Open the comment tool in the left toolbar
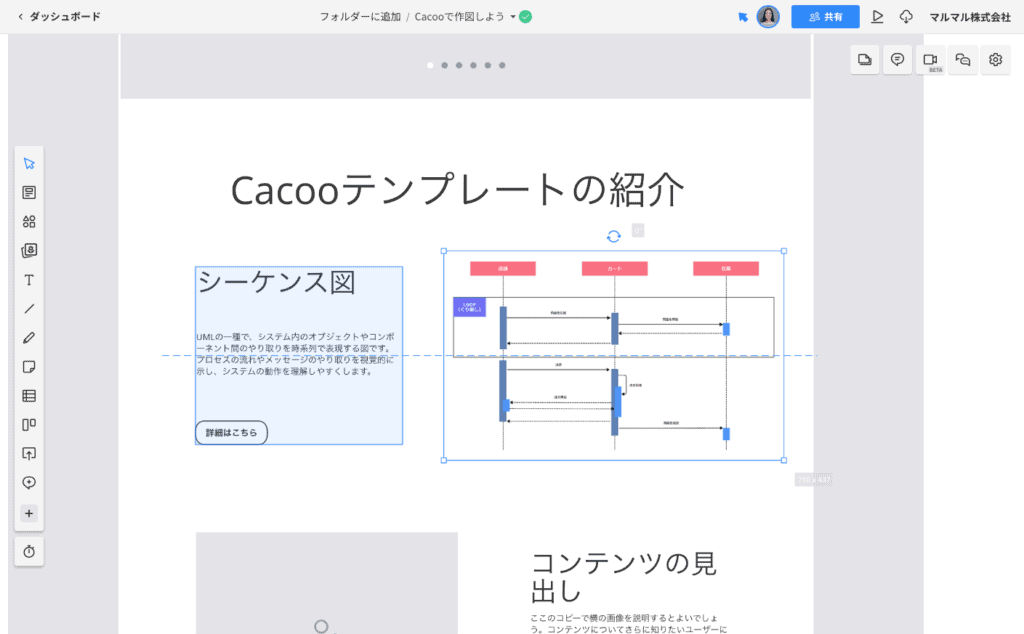 coord(29,191)
